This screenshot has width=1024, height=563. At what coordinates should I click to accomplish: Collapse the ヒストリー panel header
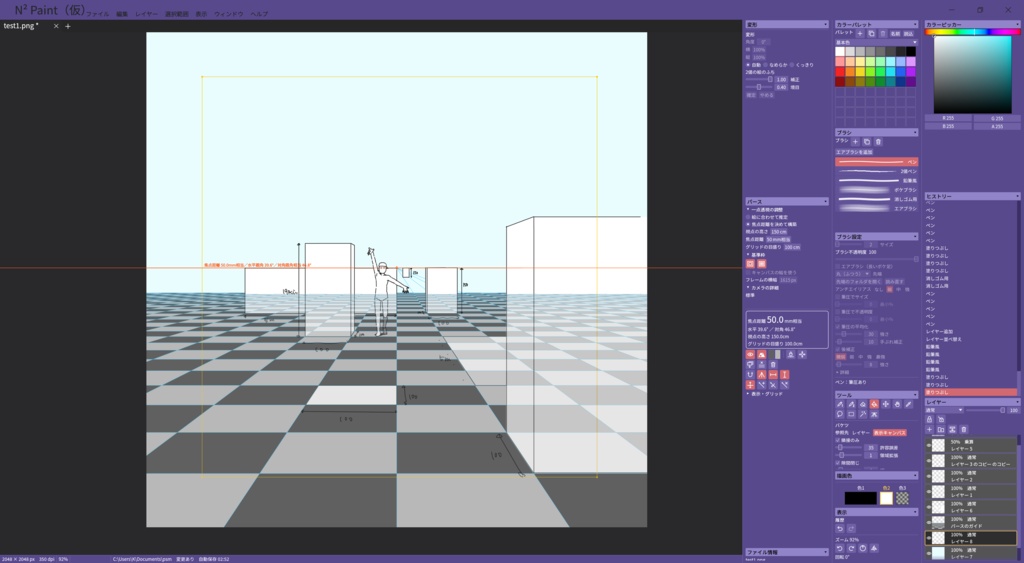pyautogui.click(x=972, y=196)
